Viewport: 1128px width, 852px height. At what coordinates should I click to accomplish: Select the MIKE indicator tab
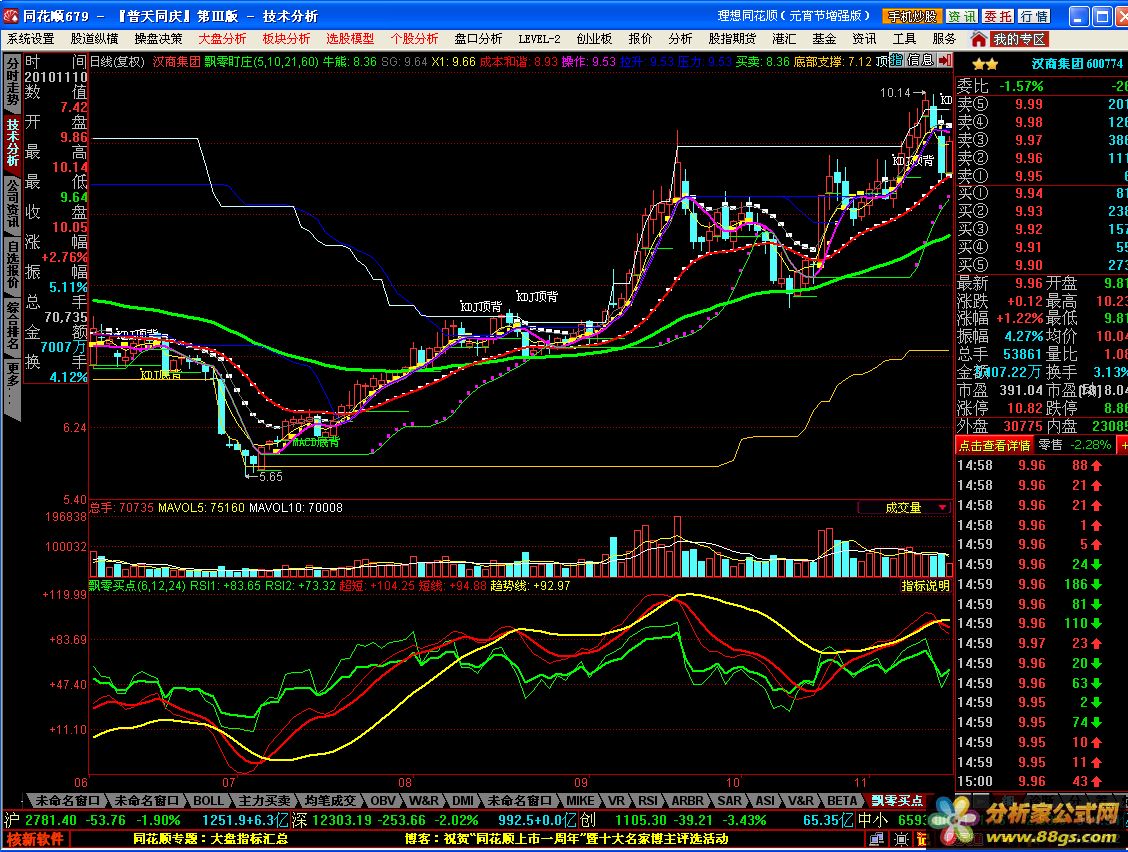point(580,800)
